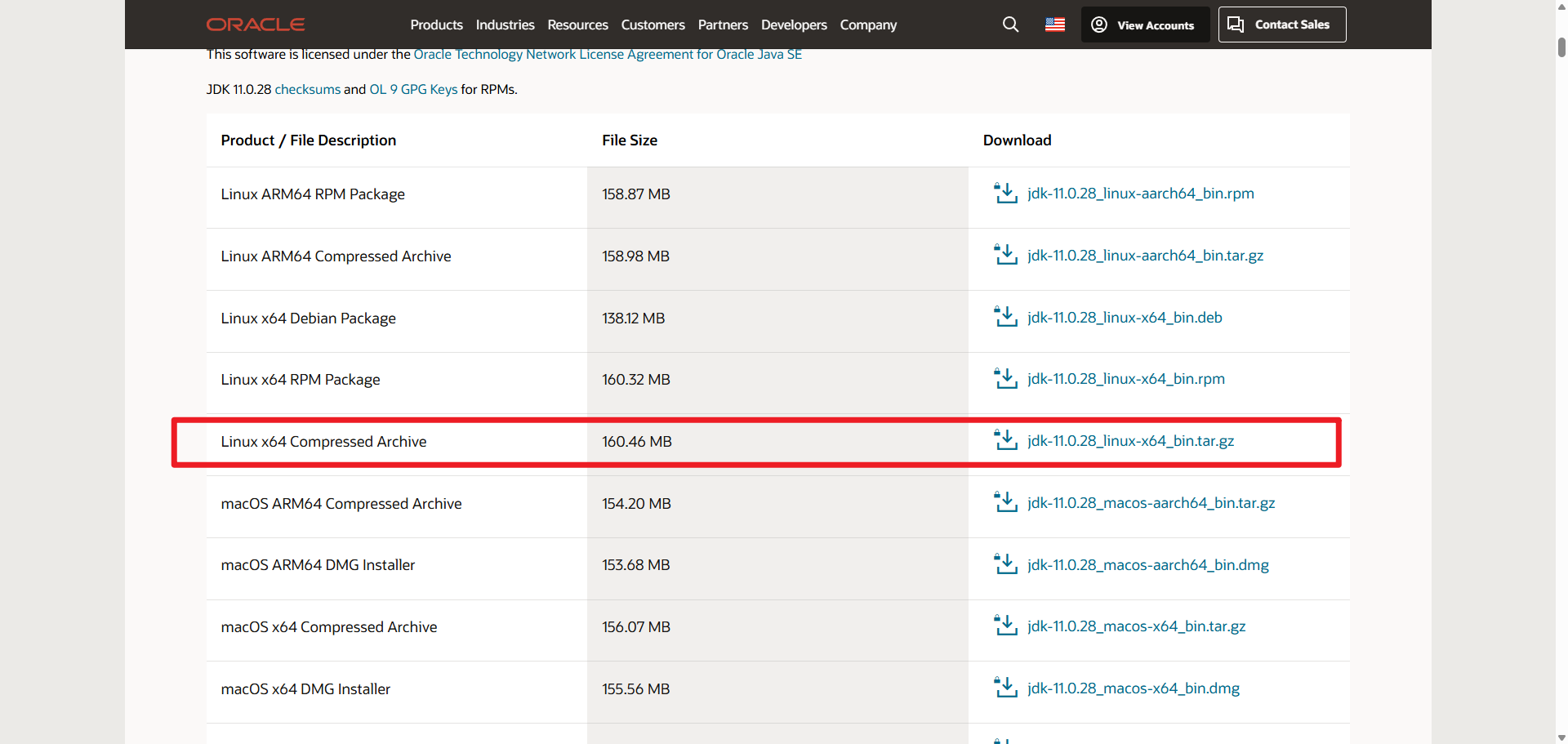The height and width of the screenshot is (744, 1568).
Task: Open the site search magnifier icon
Action: 1010,25
